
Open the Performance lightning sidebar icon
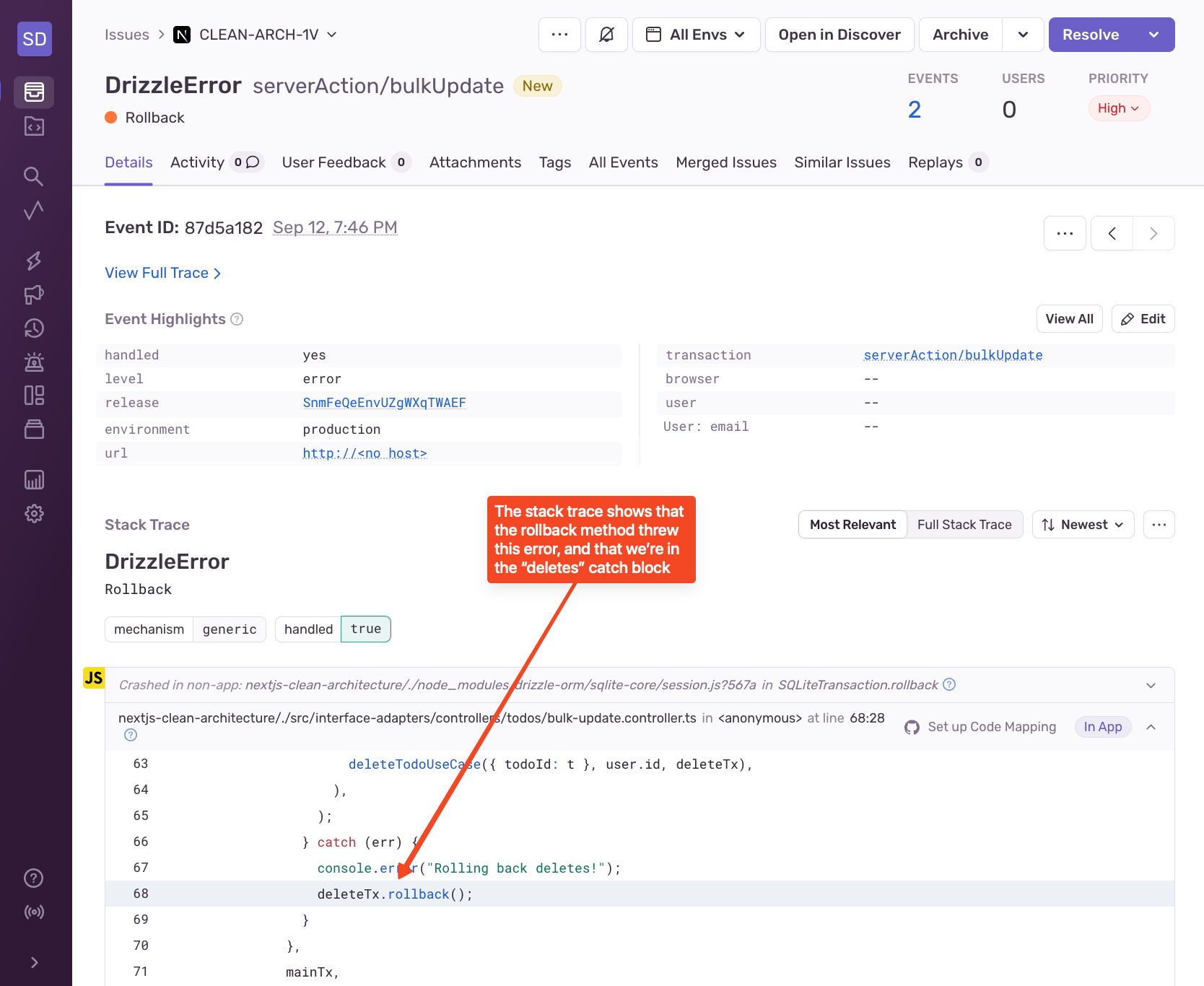[x=34, y=261]
